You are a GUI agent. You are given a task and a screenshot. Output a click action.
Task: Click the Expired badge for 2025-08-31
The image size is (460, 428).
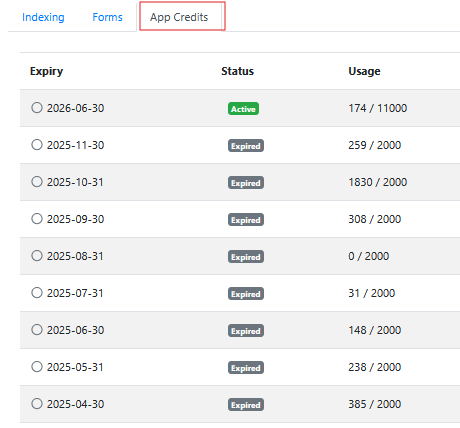click(246, 257)
